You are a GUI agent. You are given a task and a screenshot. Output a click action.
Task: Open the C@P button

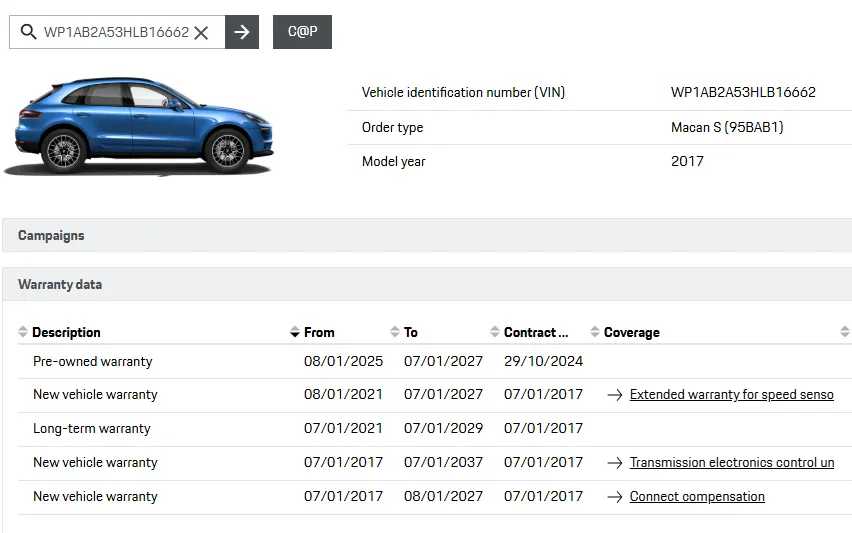[302, 32]
